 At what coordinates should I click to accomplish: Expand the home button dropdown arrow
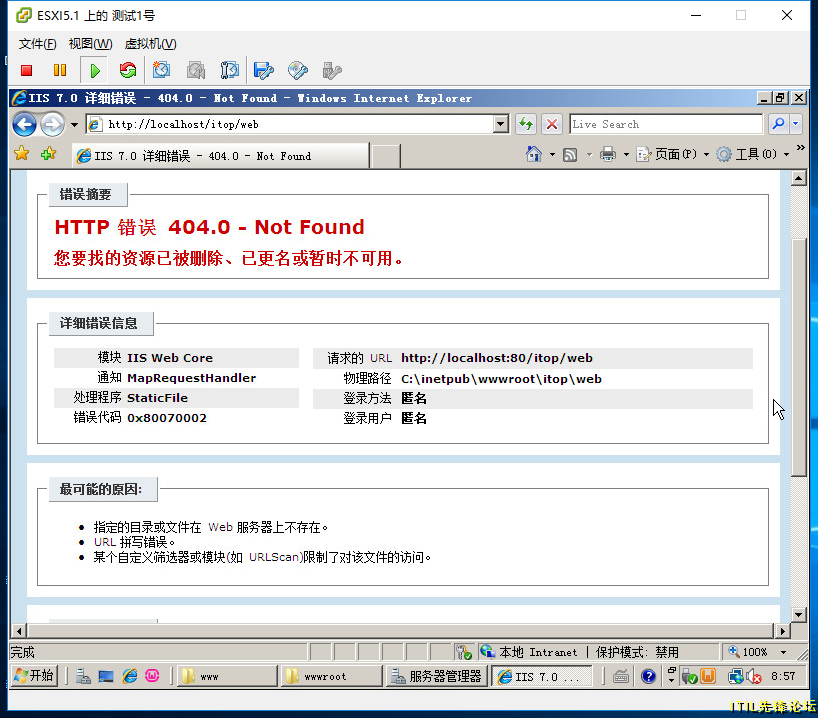pyautogui.click(x=552, y=154)
